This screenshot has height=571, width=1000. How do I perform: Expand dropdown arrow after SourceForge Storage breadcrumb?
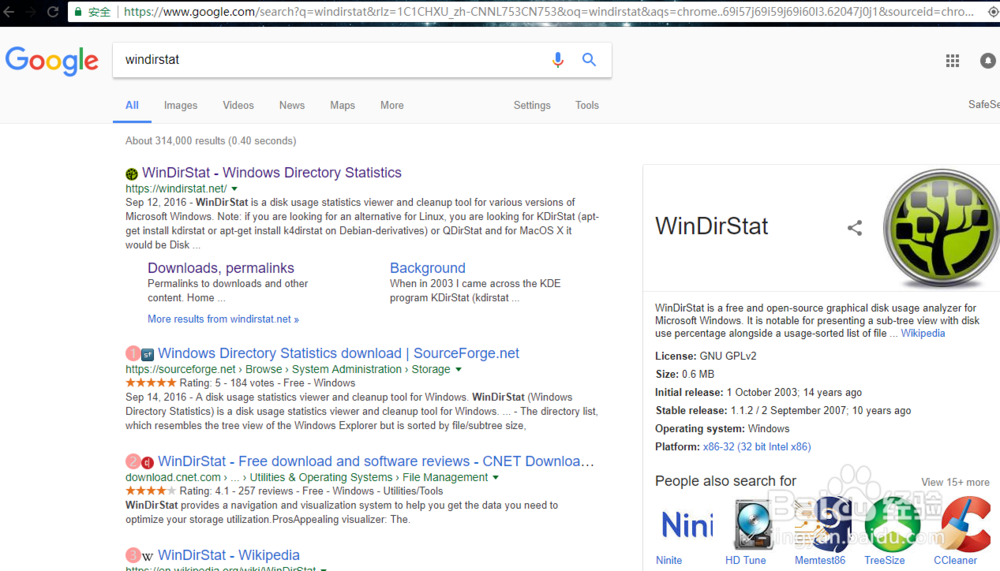(458, 369)
